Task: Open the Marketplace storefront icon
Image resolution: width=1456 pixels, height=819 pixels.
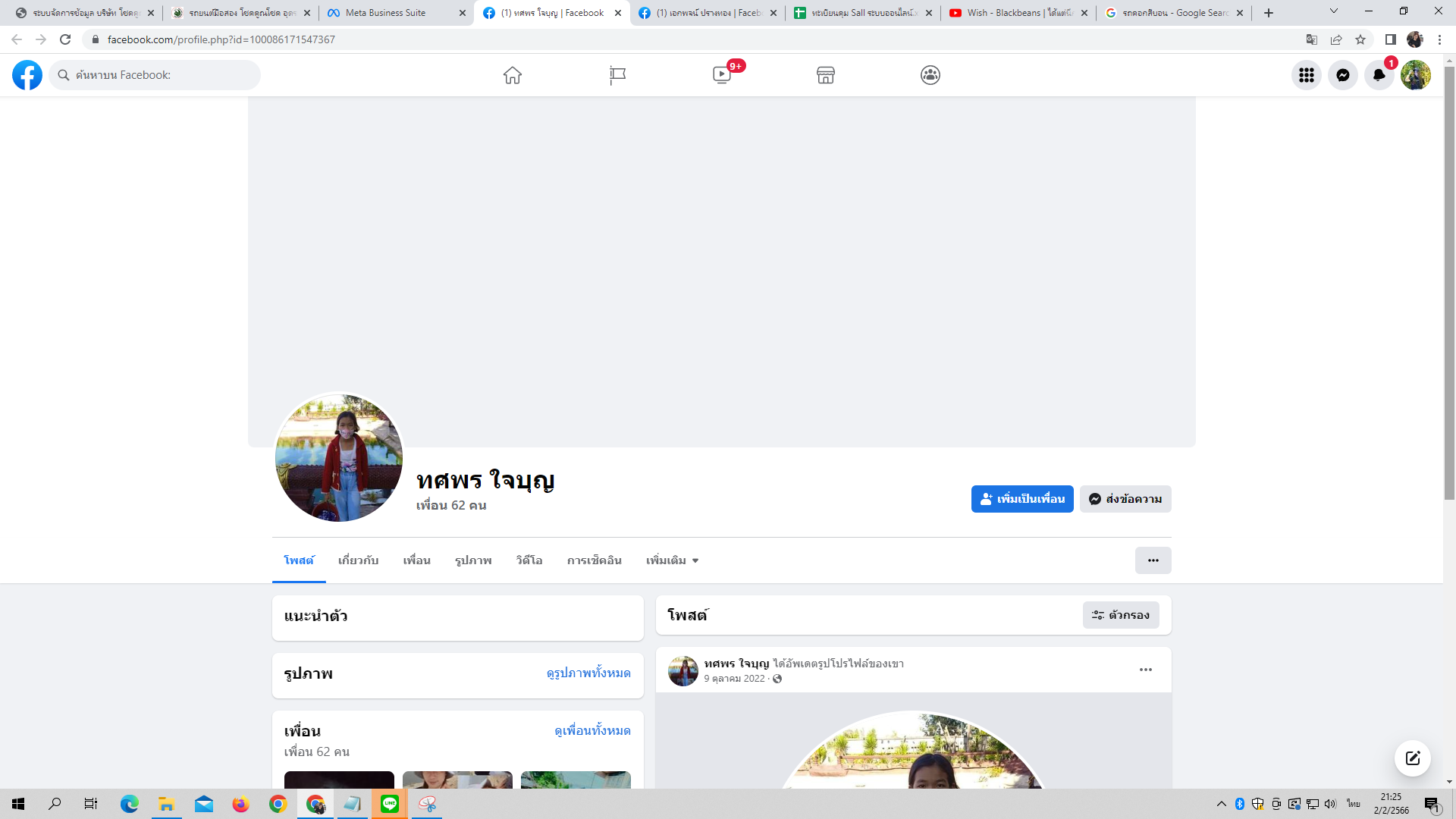Action: [x=826, y=75]
